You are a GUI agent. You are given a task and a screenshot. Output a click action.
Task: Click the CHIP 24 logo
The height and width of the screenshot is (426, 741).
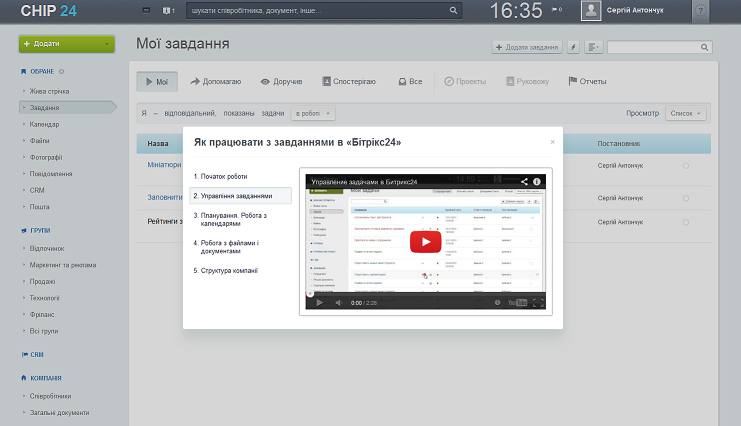point(49,10)
